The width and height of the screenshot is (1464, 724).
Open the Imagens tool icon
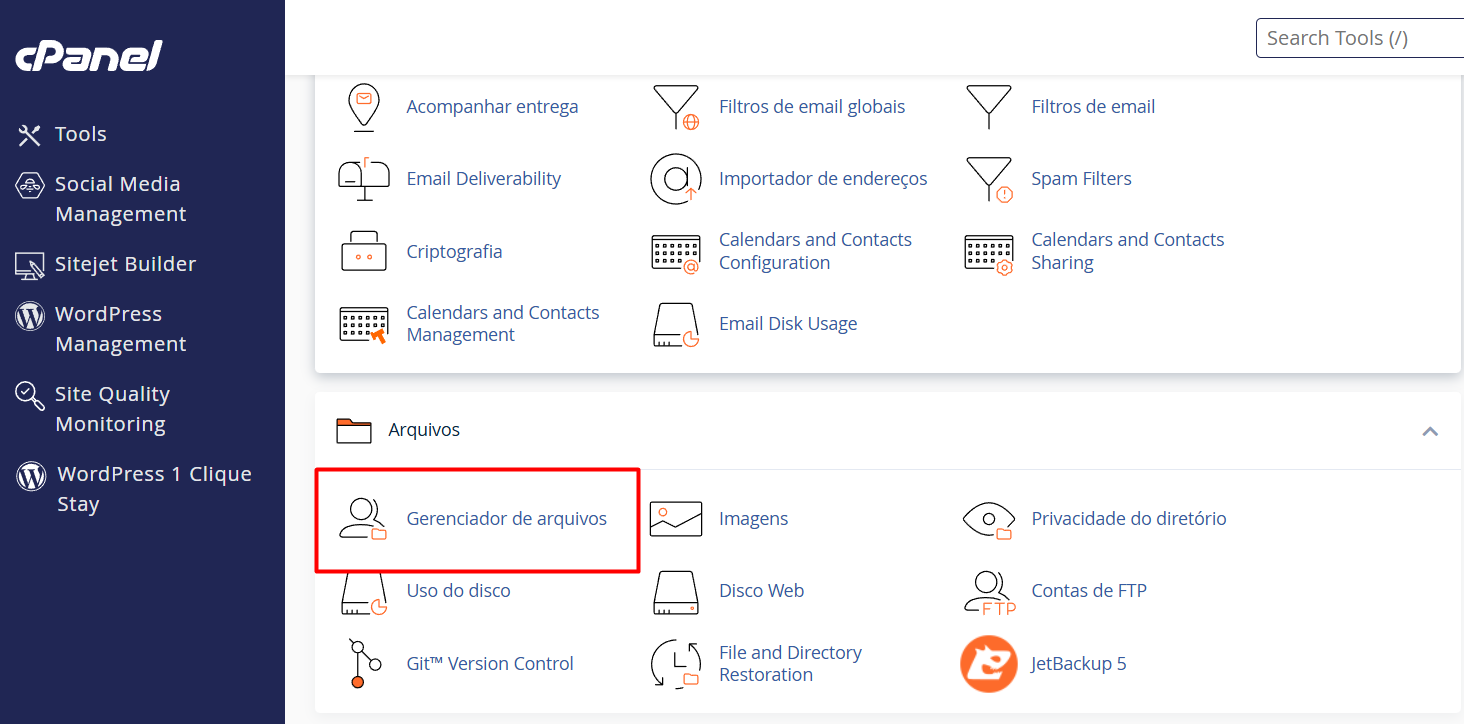click(676, 518)
